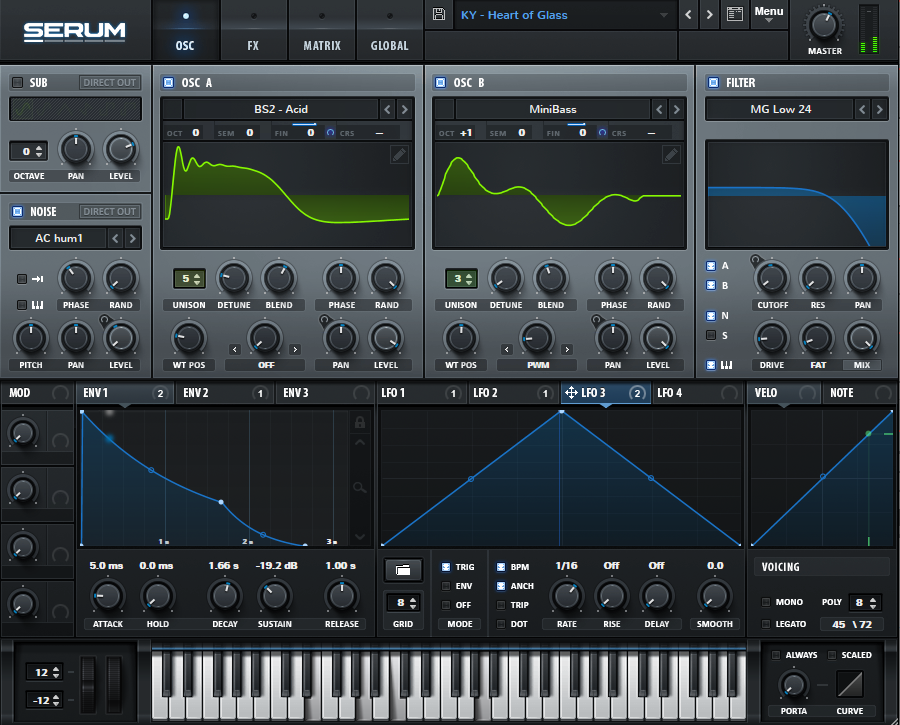The height and width of the screenshot is (725, 900).
Task: Open AC hum1 noise sample menu
Action: [59, 238]
